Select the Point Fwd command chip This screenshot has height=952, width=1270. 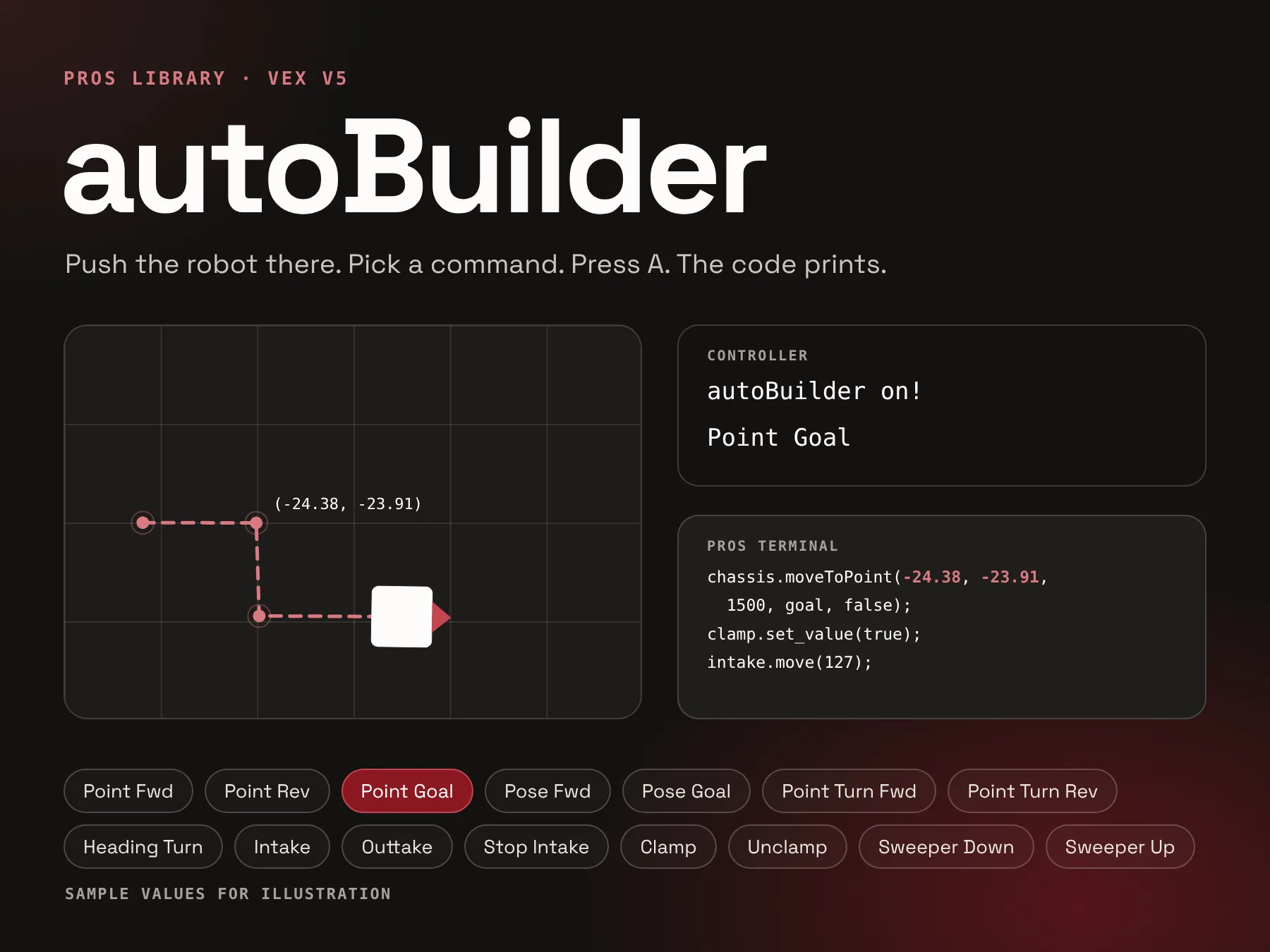pyautogui.click(x=128, y=791)
